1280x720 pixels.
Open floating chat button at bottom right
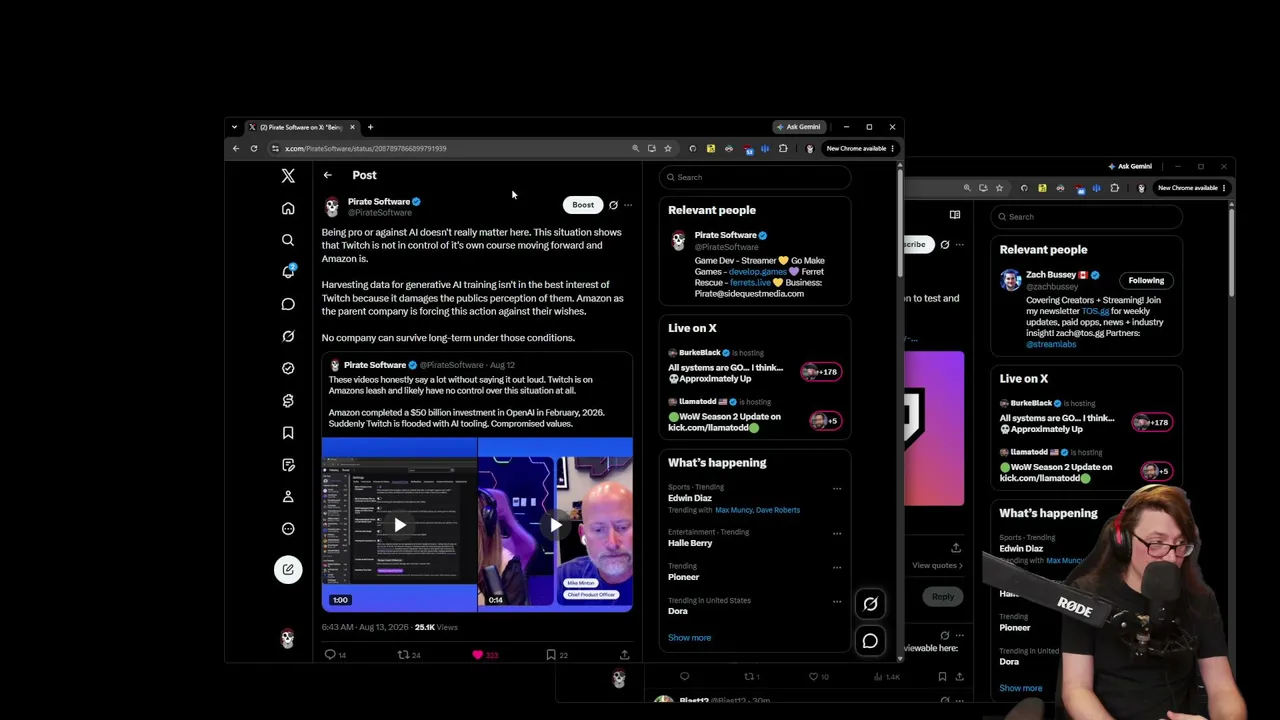click(x=870, y=641)
